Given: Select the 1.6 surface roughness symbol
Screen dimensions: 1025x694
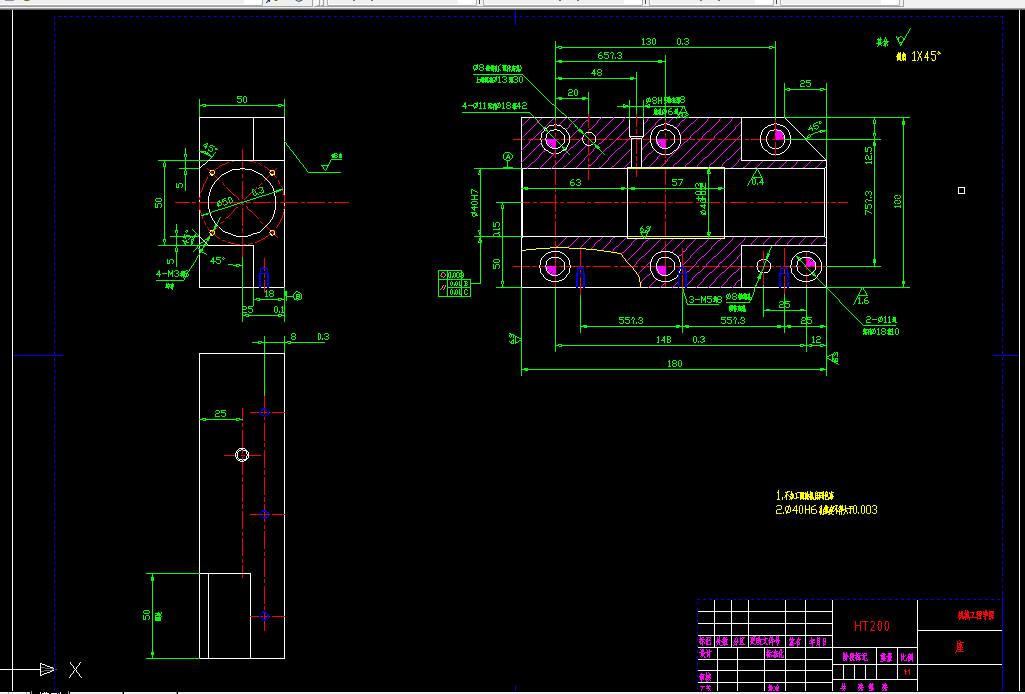Looking at the screenshot, I should (x=862, y=297).
